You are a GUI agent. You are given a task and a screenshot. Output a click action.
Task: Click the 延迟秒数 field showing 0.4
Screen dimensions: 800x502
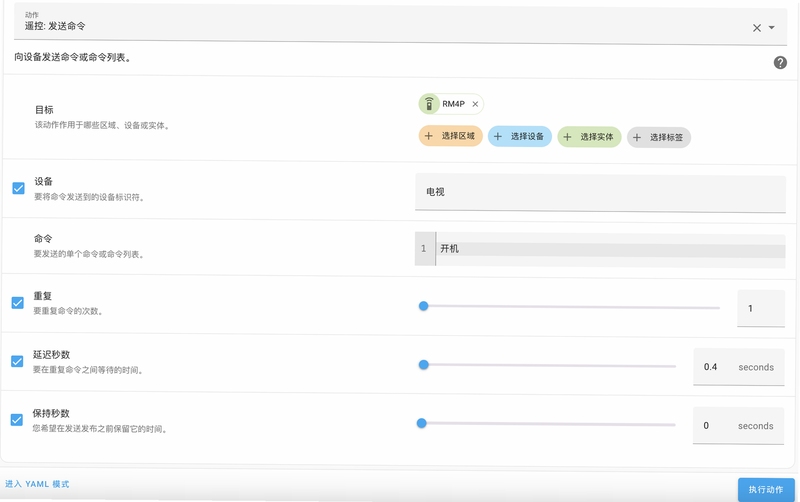pos(738,367)
